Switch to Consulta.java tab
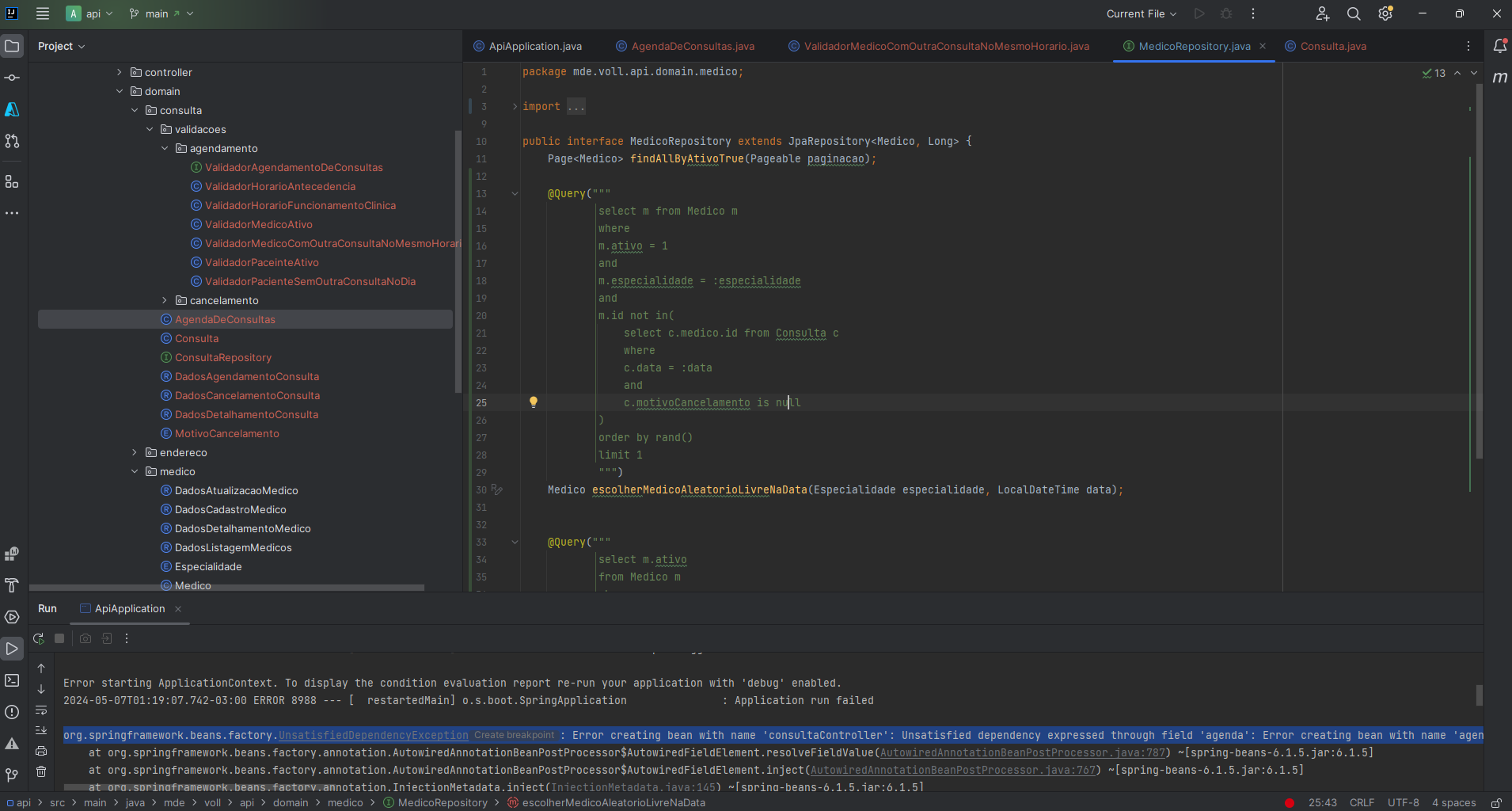This screenshot has width=1512, height=811. pos(1326,46)
